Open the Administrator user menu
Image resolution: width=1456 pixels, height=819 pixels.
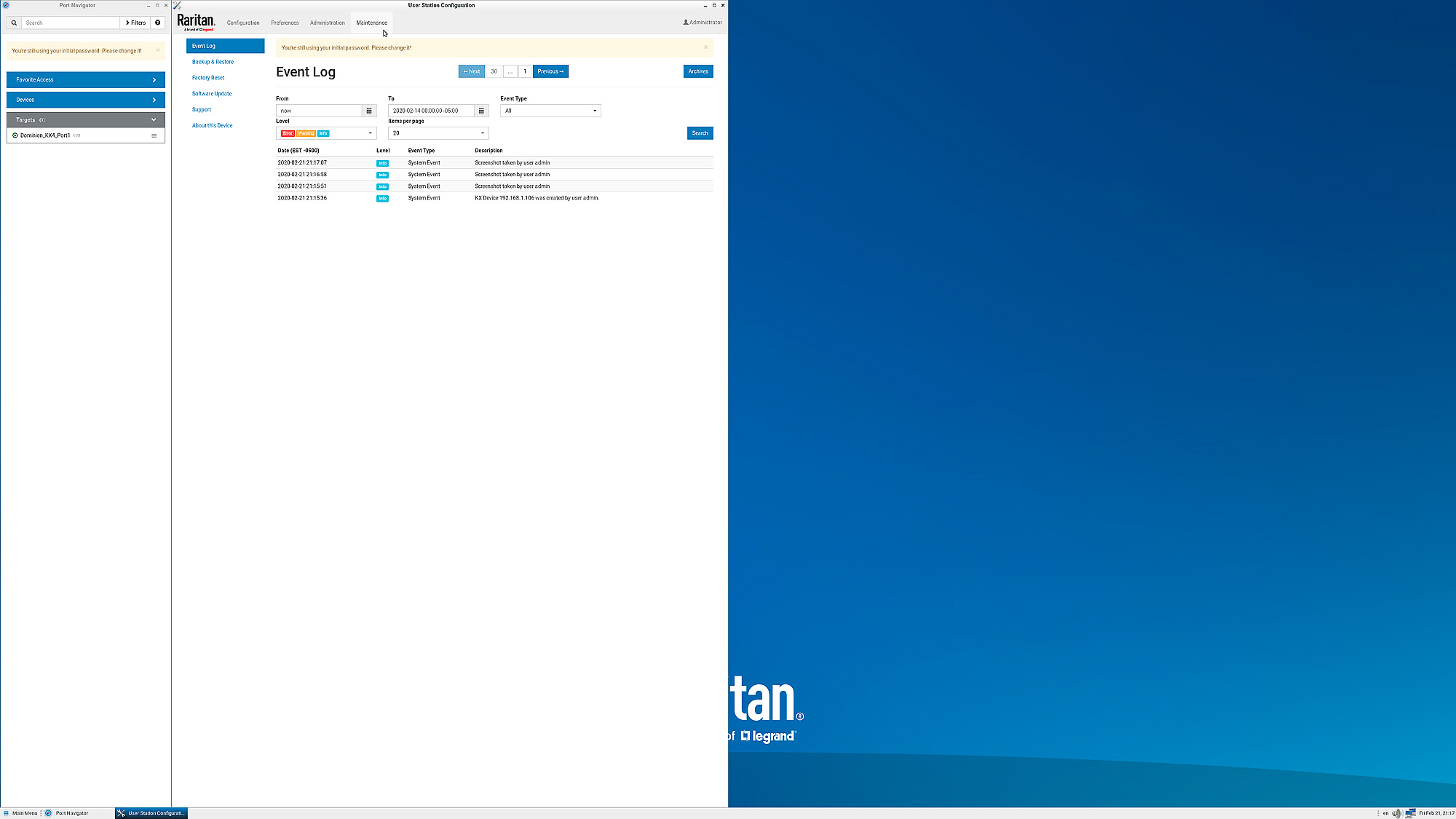point(703,23)
